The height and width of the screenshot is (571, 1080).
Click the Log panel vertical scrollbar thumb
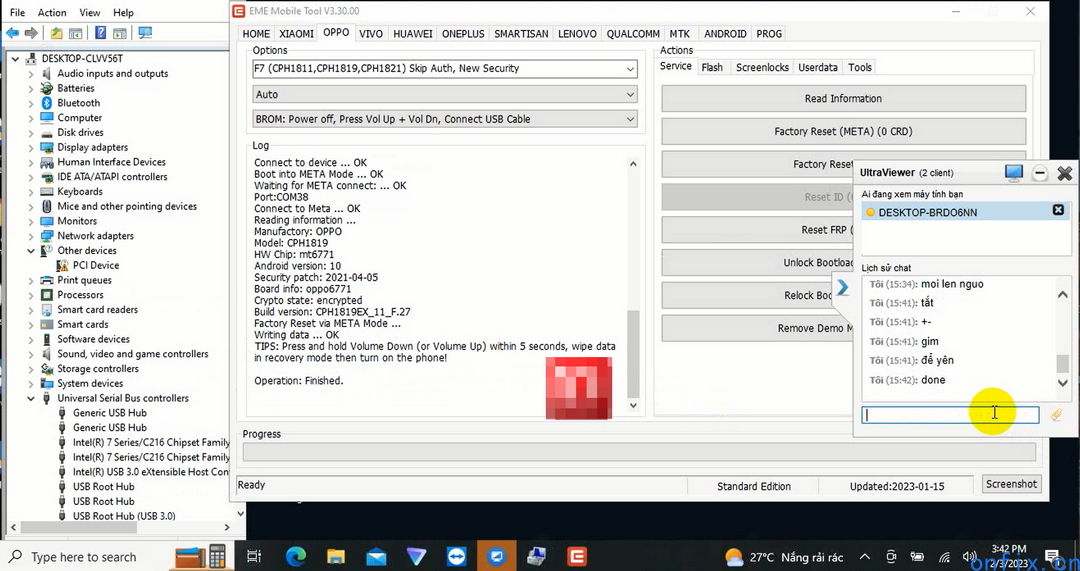634,354
